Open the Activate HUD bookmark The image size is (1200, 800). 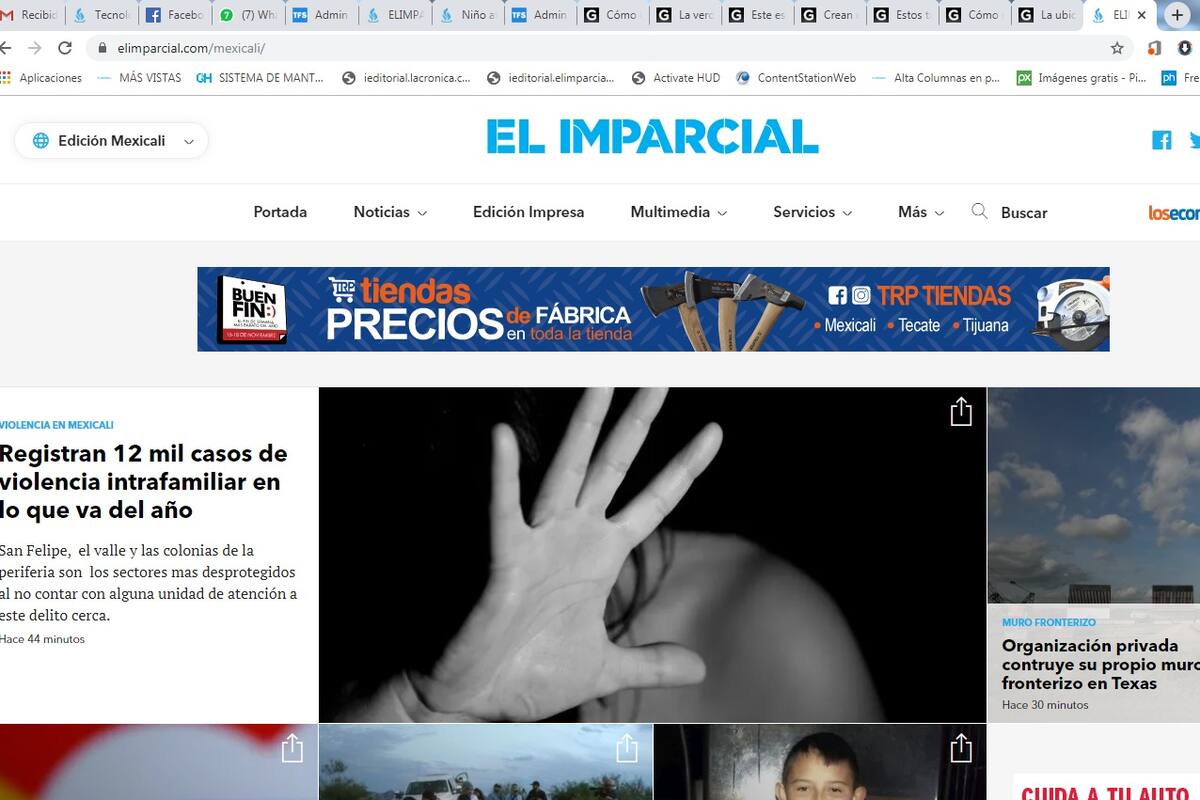click(676, 77)
